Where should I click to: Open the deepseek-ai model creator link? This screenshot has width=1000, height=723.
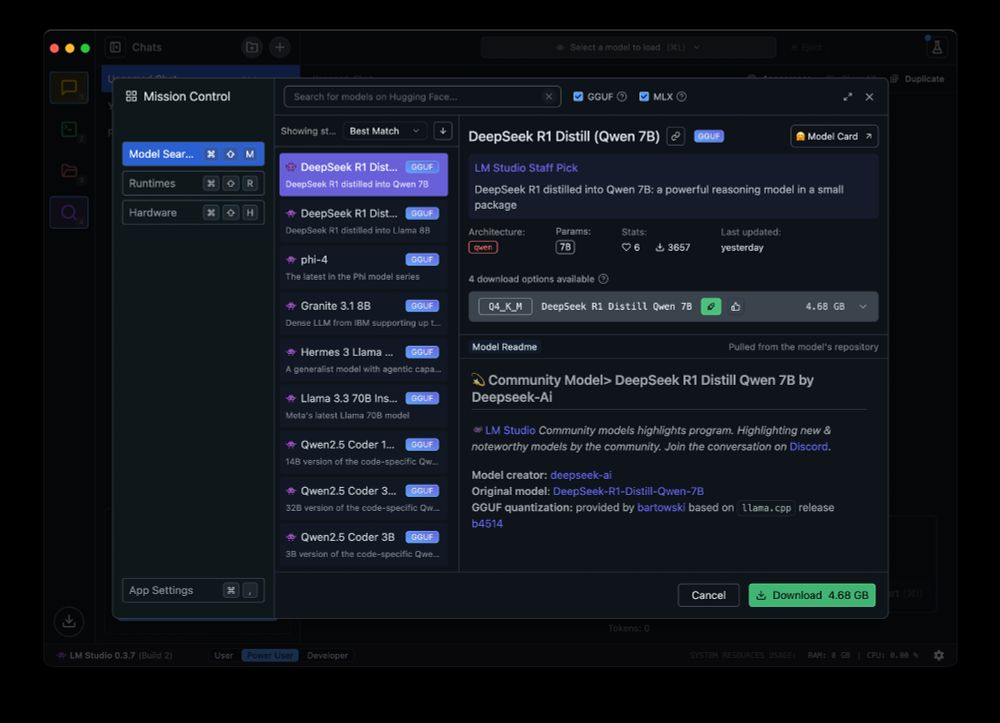pos(580,475)
